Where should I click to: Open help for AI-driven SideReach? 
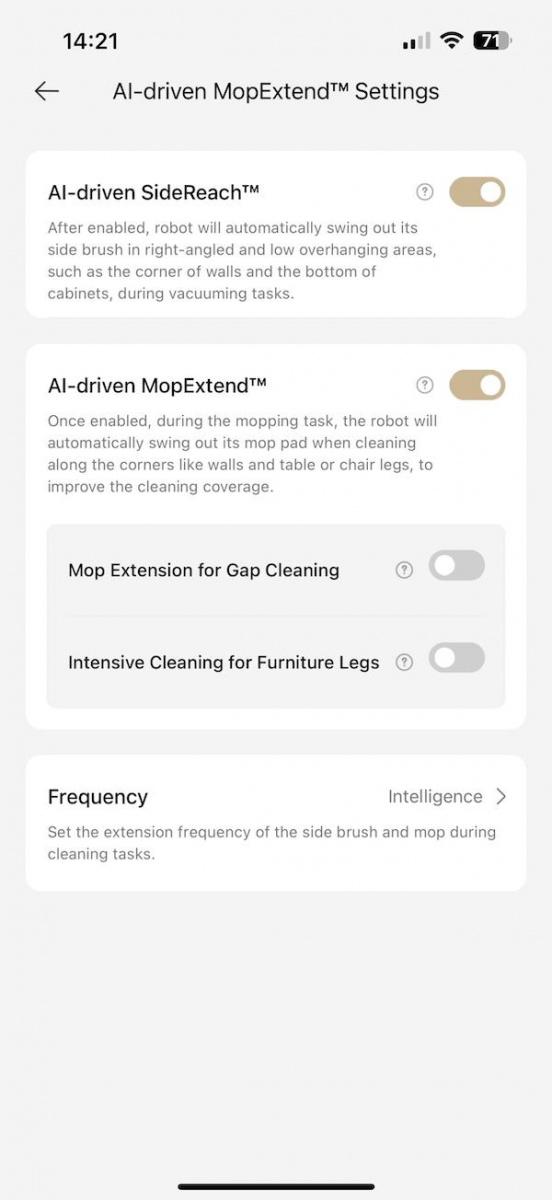(x=425, y=192)
